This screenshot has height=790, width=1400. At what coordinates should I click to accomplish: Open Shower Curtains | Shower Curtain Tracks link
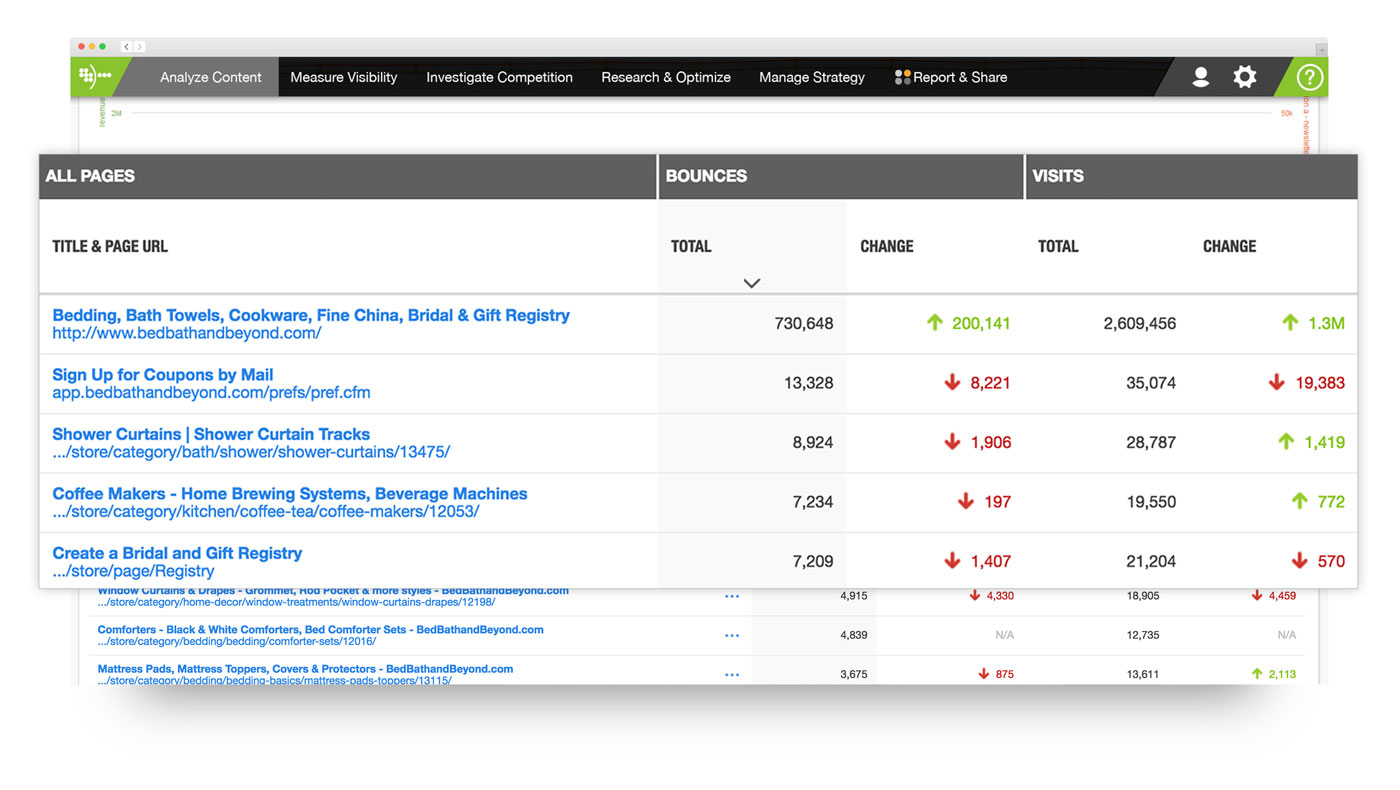[x=211, y=434]
